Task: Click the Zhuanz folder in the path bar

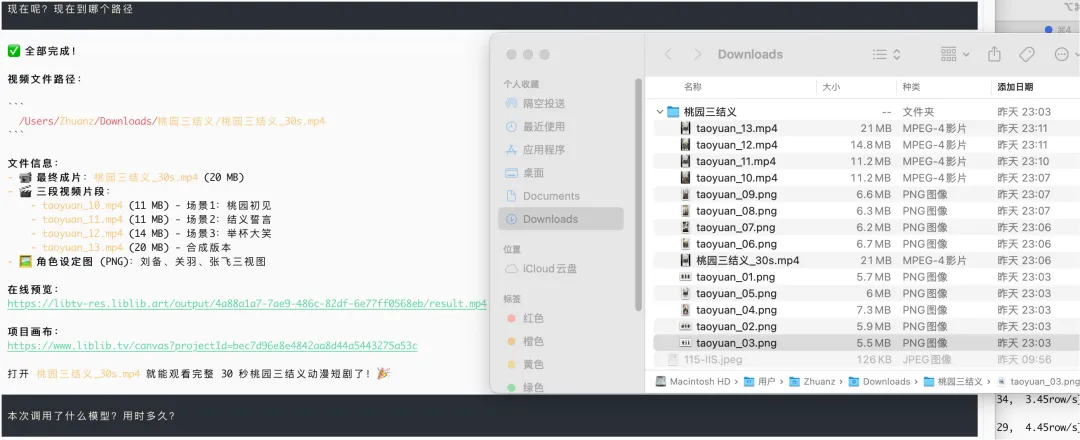Action: (x=814, y=381)
